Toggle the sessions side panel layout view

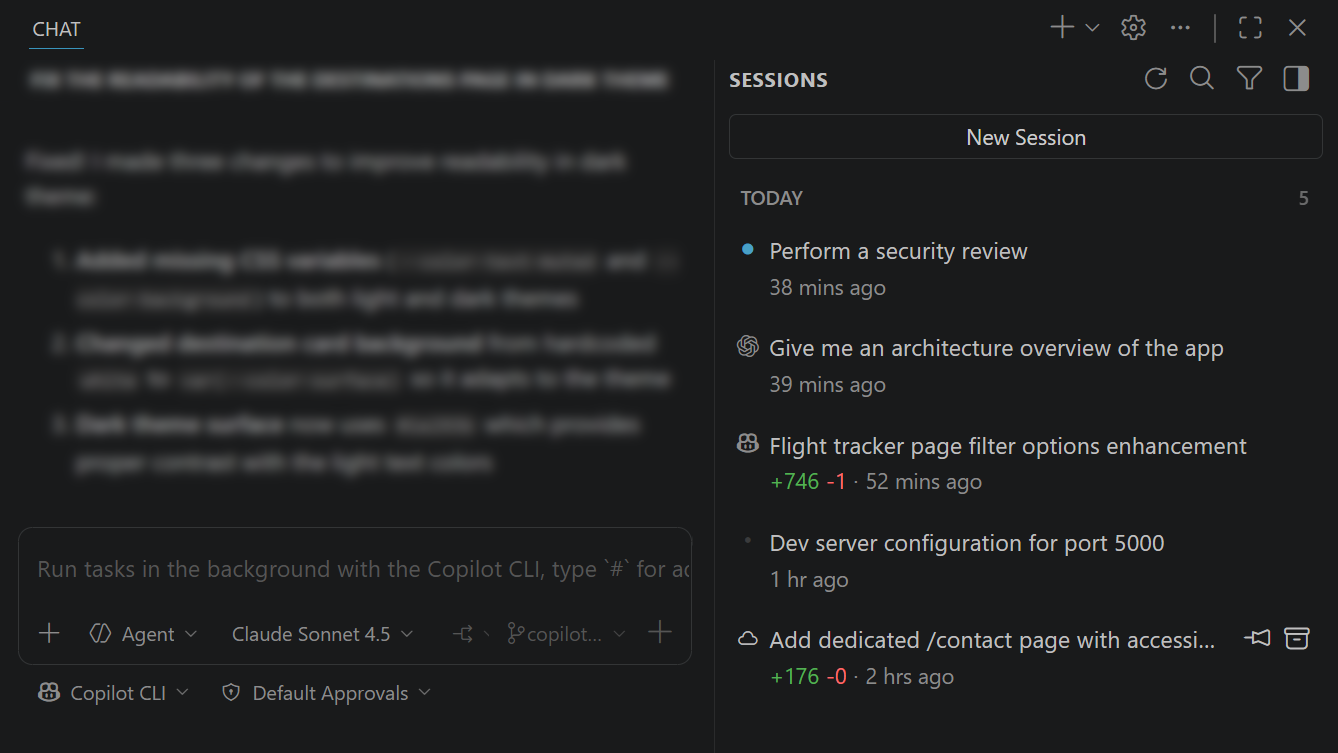pos(1295,78)
